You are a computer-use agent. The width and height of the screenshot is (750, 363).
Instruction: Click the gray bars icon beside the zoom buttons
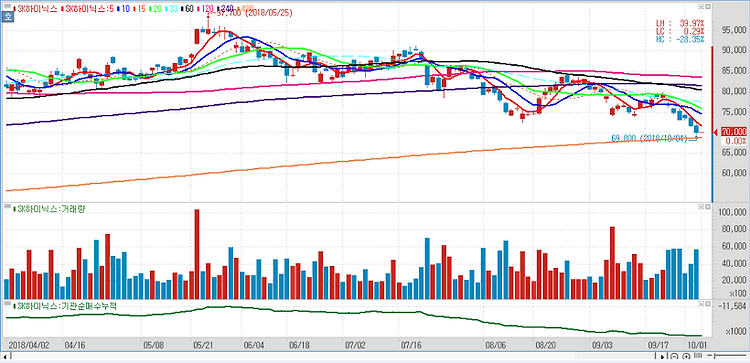[x=698, y=355]
